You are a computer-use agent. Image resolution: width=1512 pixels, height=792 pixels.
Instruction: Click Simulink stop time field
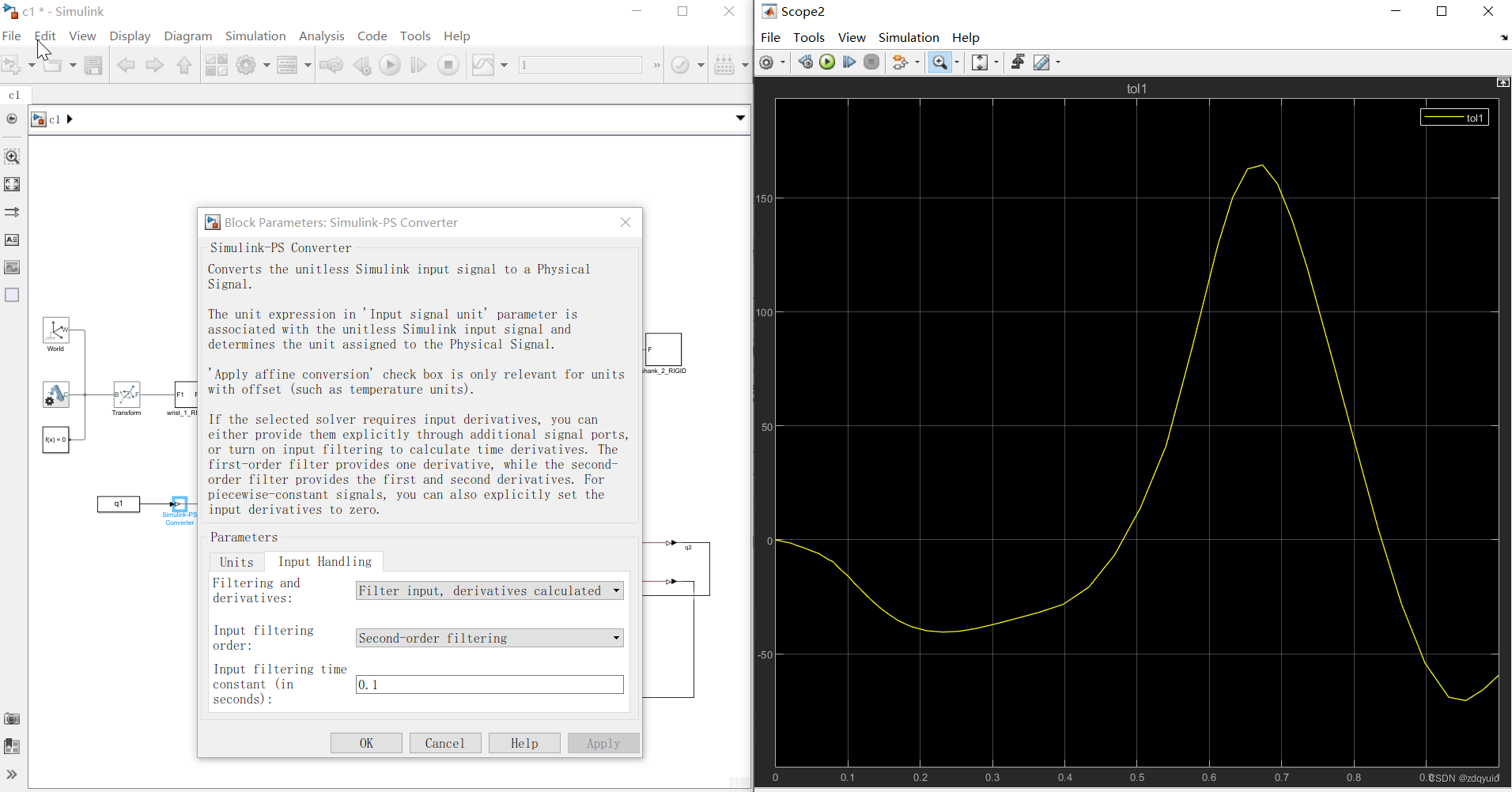click(x=580, y=65)
